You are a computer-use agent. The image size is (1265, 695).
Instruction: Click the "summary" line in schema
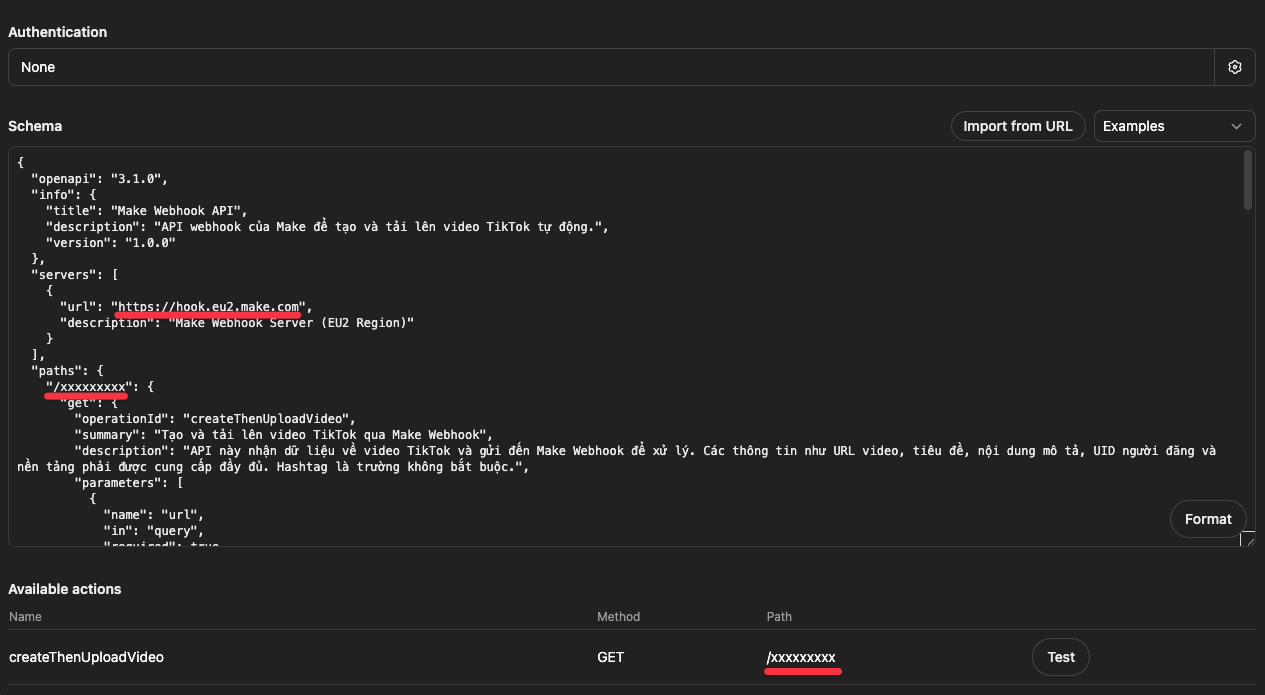pyautogui.click(x=283, y=434)
